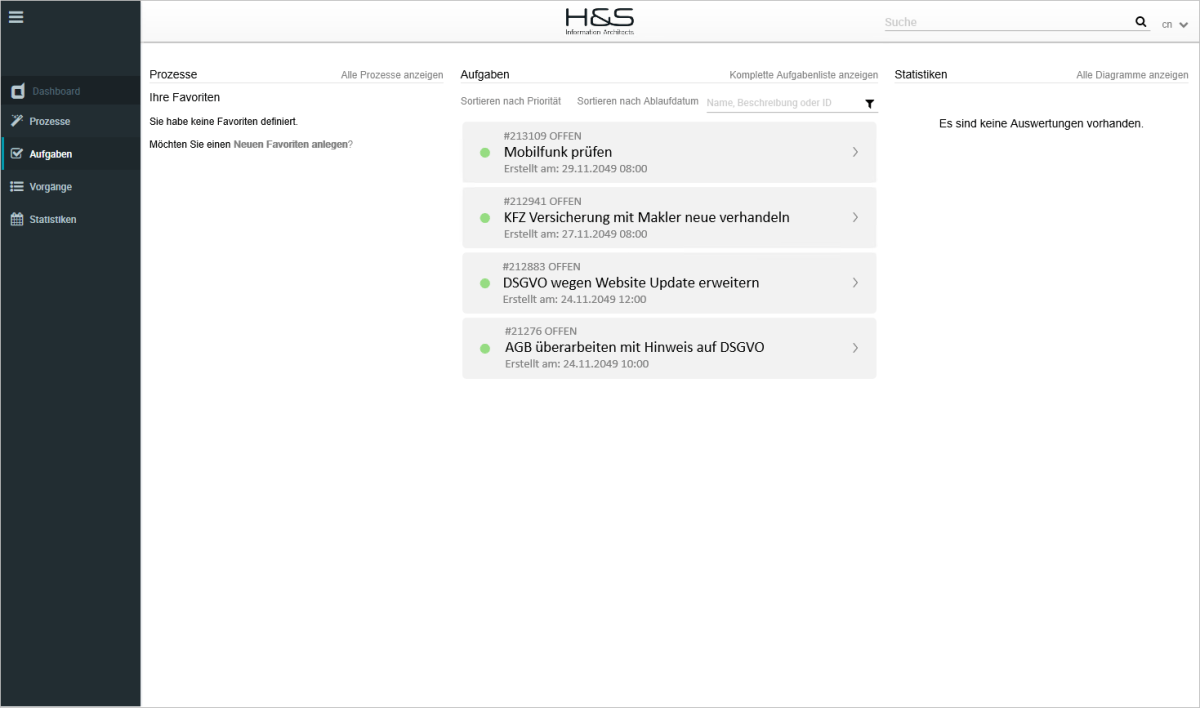Open Prozesse in sidebar
1200x708 pixels.
click(70, 121)
